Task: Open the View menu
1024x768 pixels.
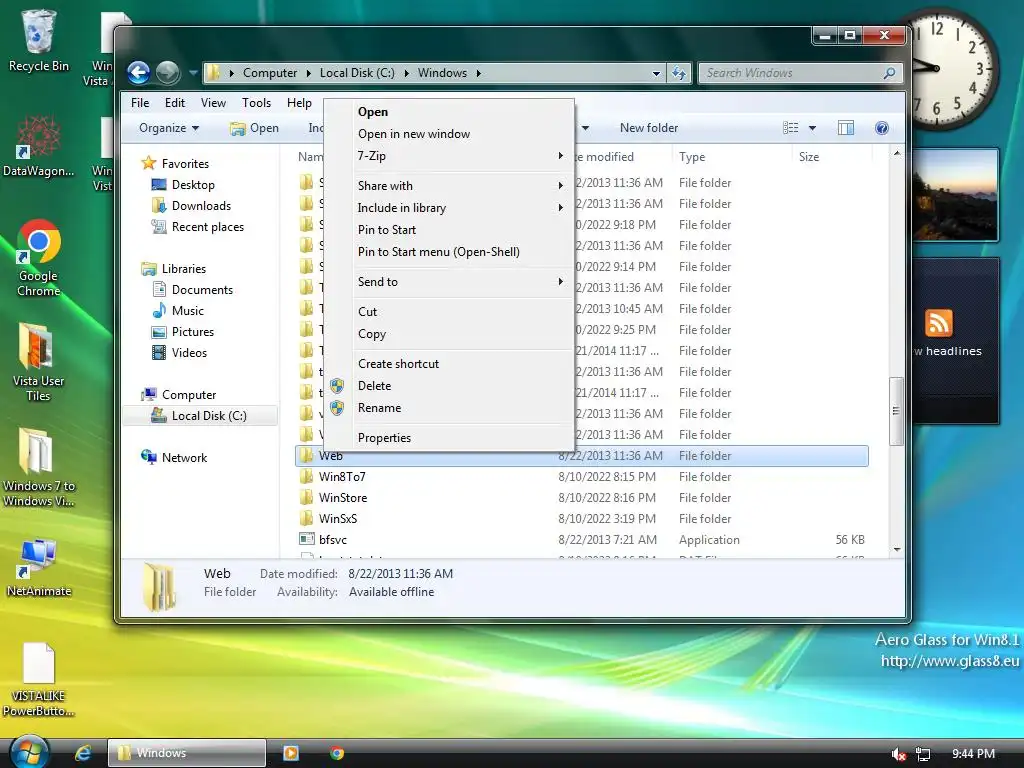Action: [213, 103]
